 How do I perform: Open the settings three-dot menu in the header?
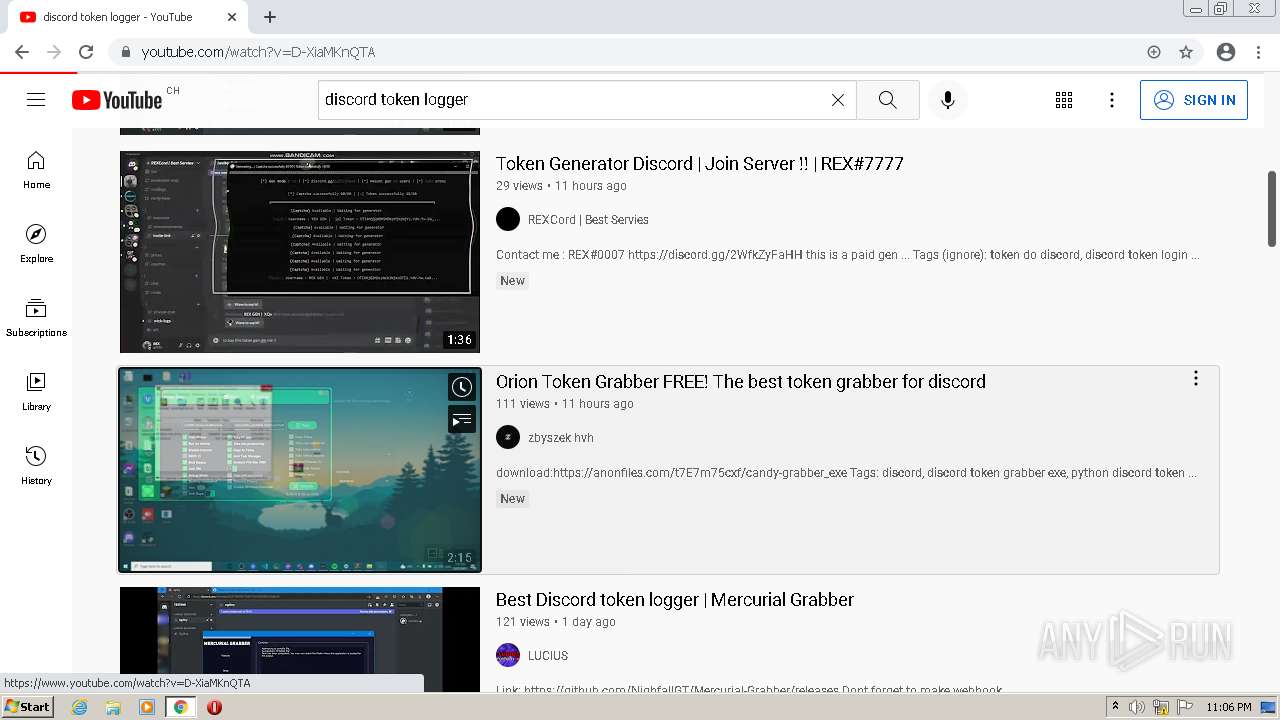click(1112, 100)
